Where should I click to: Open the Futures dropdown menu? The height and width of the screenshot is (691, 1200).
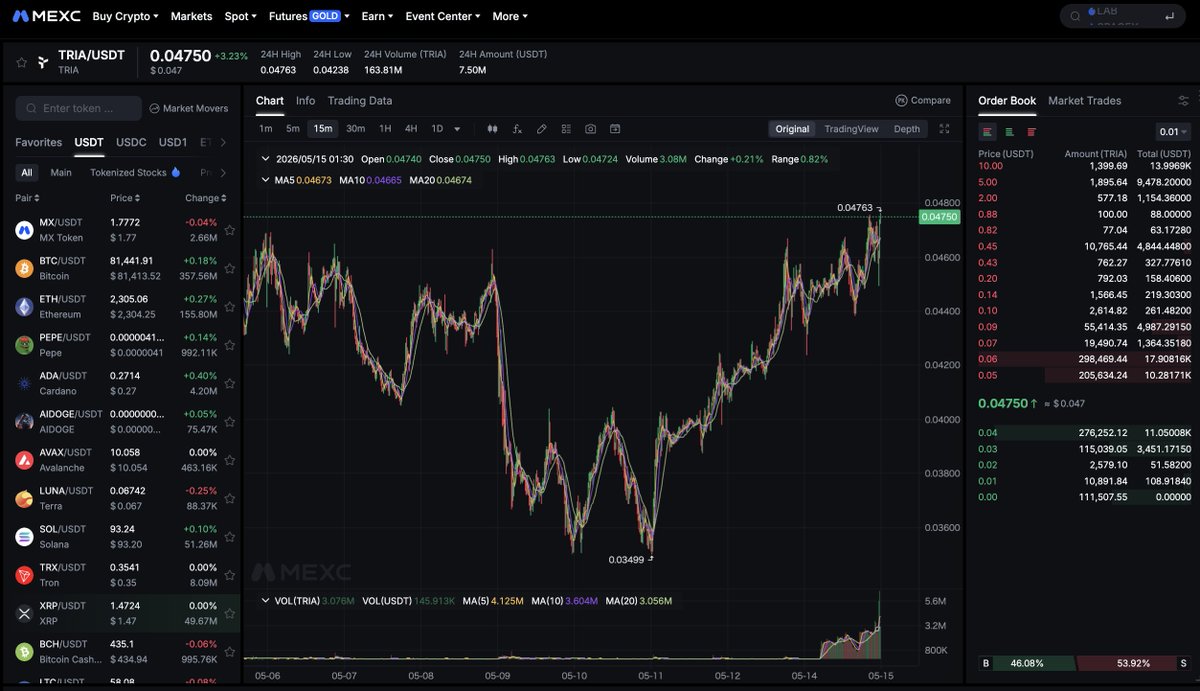tap(309, 16)
